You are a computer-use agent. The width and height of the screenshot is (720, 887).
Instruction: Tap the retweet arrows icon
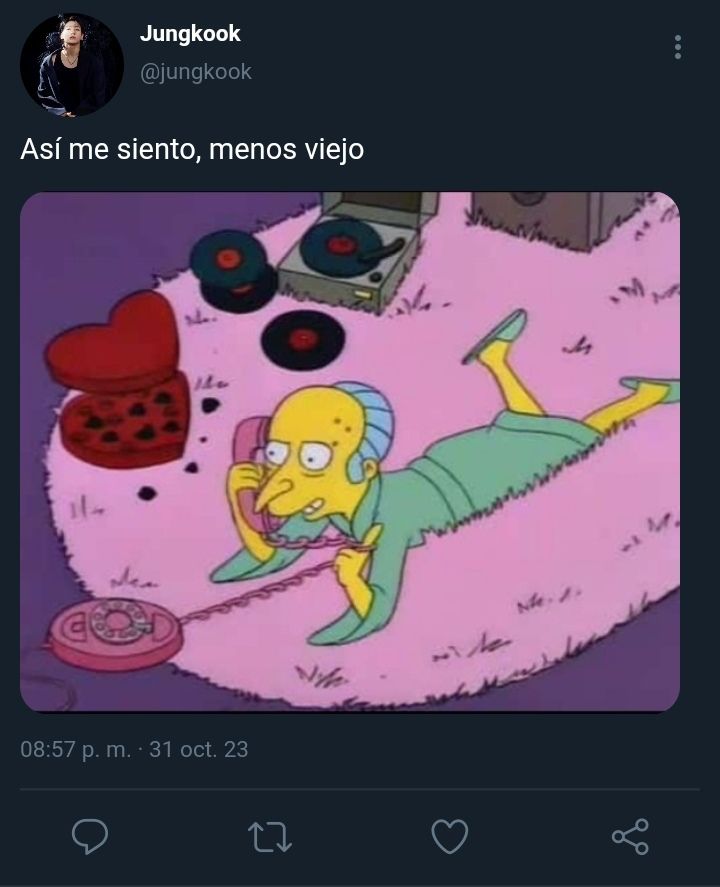pyautogui.click(x=270, y=837)
